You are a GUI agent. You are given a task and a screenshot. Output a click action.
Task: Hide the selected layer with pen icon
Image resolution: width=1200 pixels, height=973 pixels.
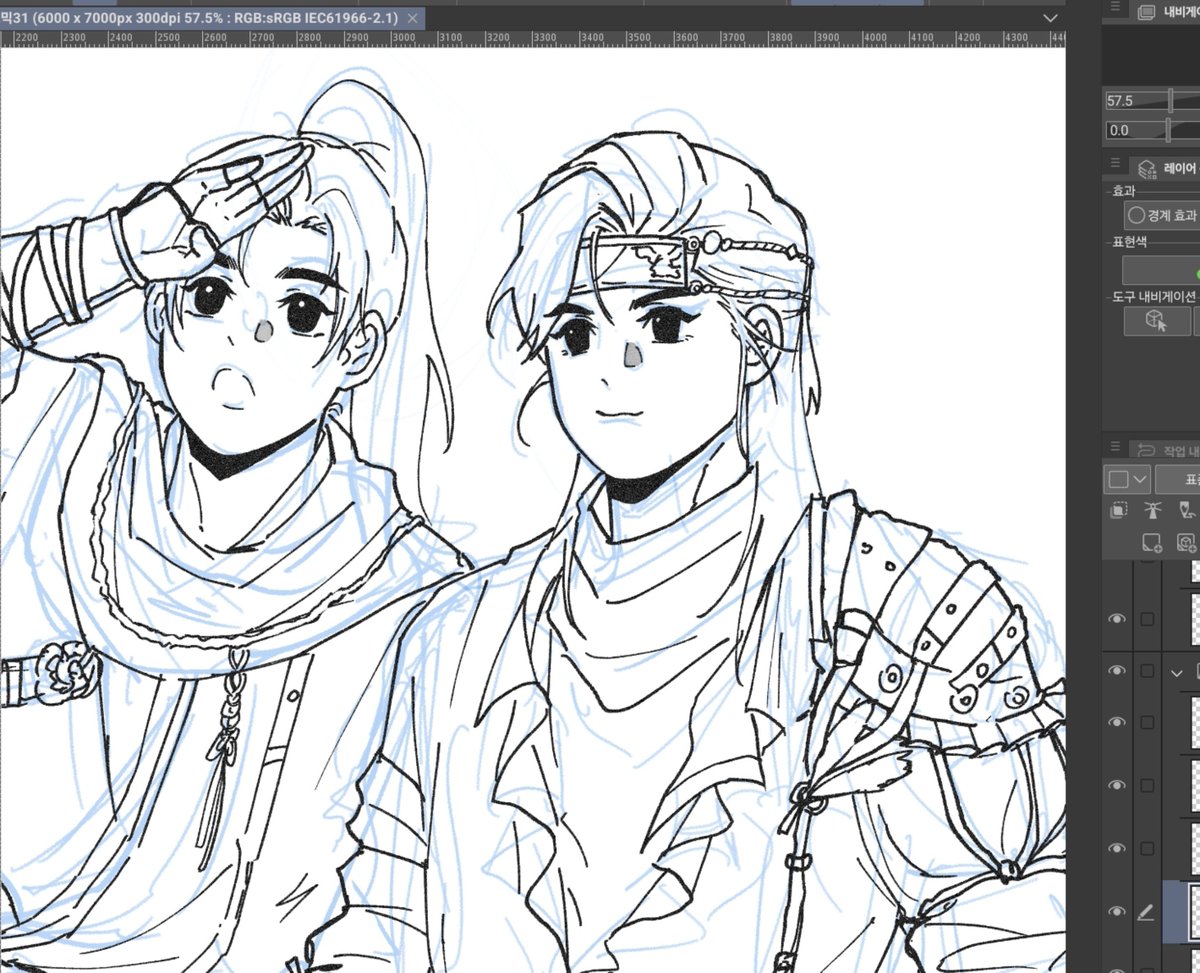coord(1117,912)
